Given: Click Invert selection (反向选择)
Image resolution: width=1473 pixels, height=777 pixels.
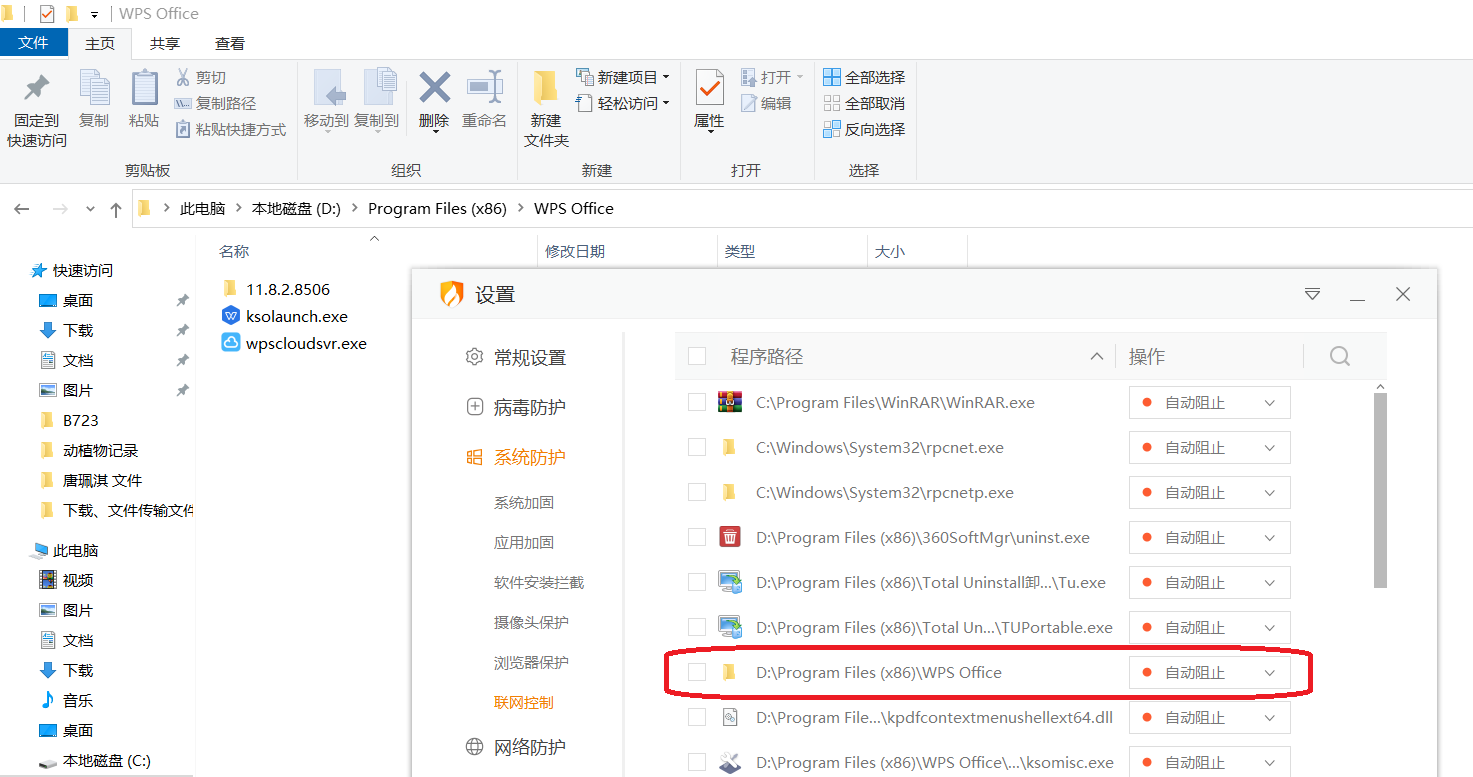Looking at the screenshot, I should coord(864,129).
